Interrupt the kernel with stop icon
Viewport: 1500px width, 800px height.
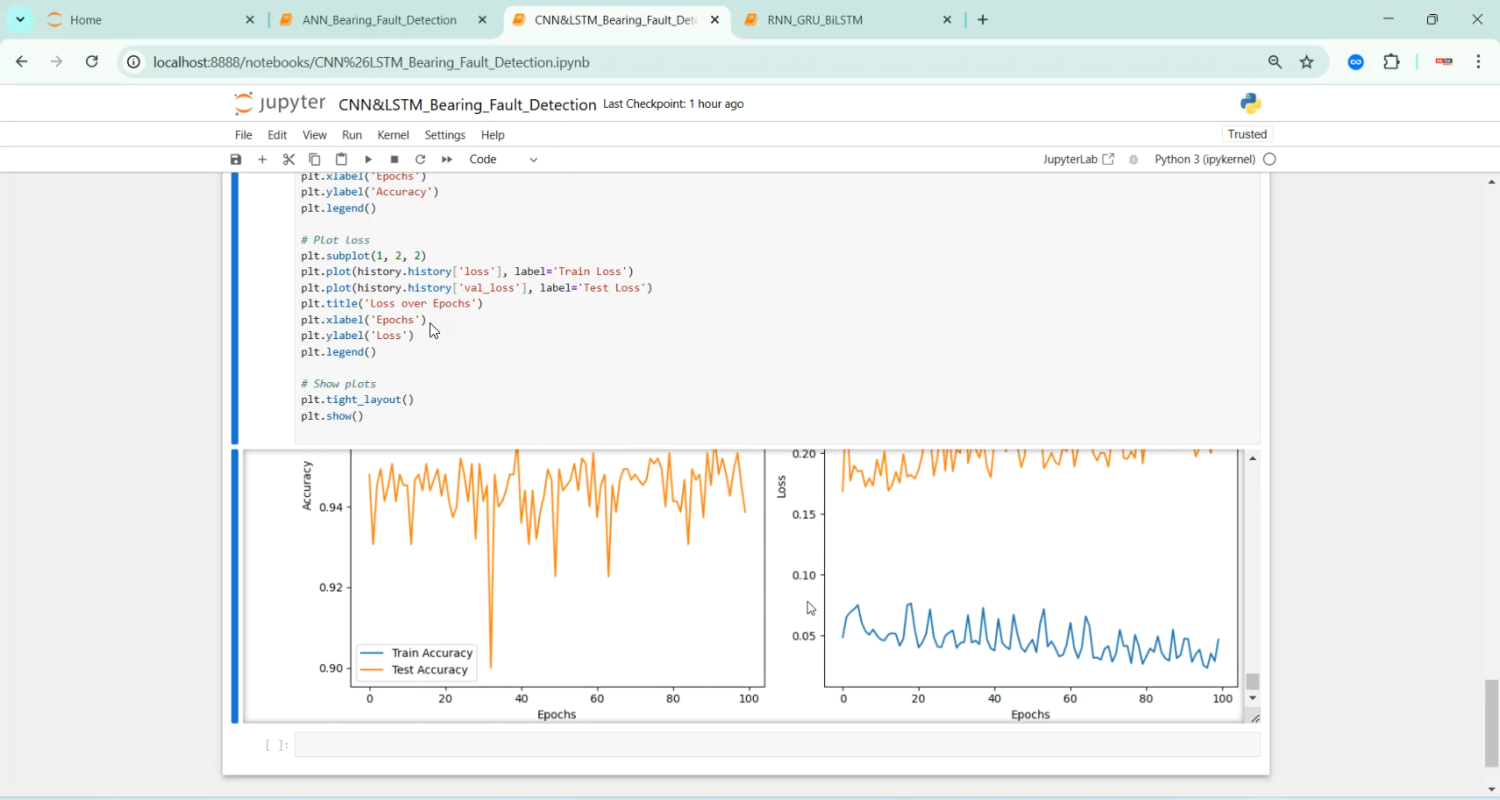tap(394, 159)
